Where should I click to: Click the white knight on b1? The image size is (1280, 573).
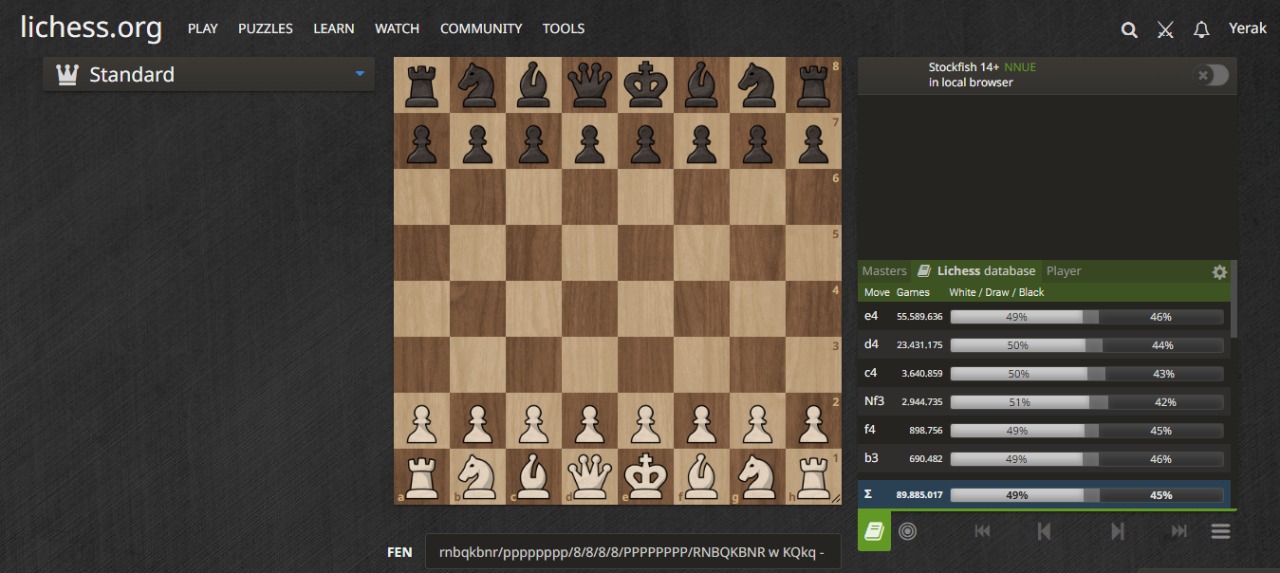point(478,477)
